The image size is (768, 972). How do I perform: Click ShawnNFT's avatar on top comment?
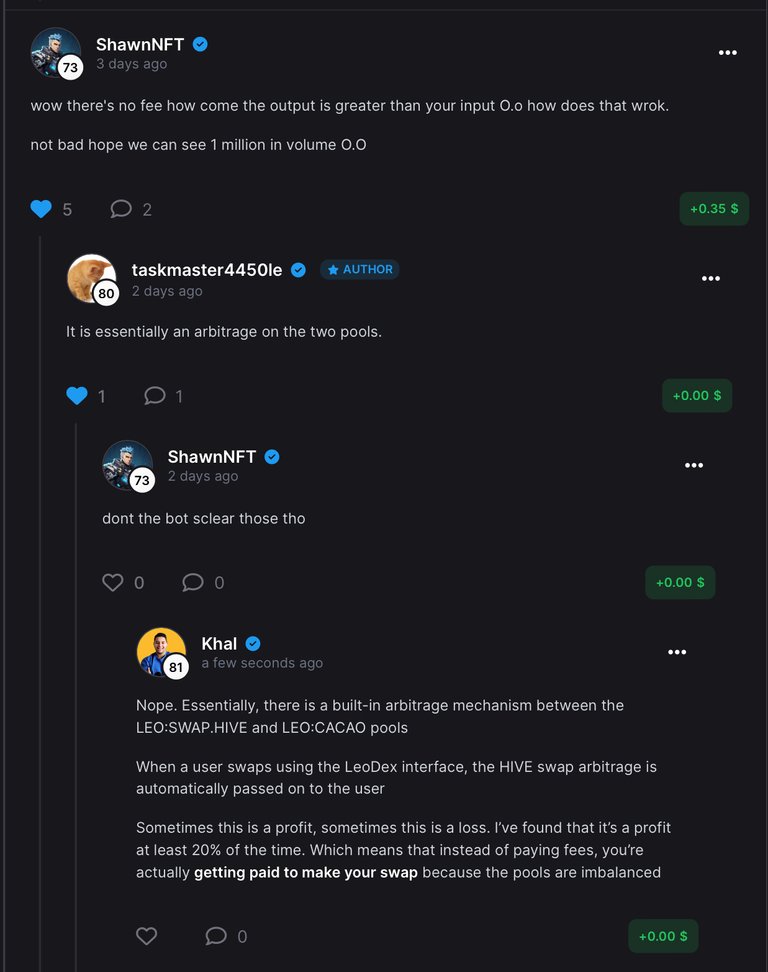[x=55, y=52]
